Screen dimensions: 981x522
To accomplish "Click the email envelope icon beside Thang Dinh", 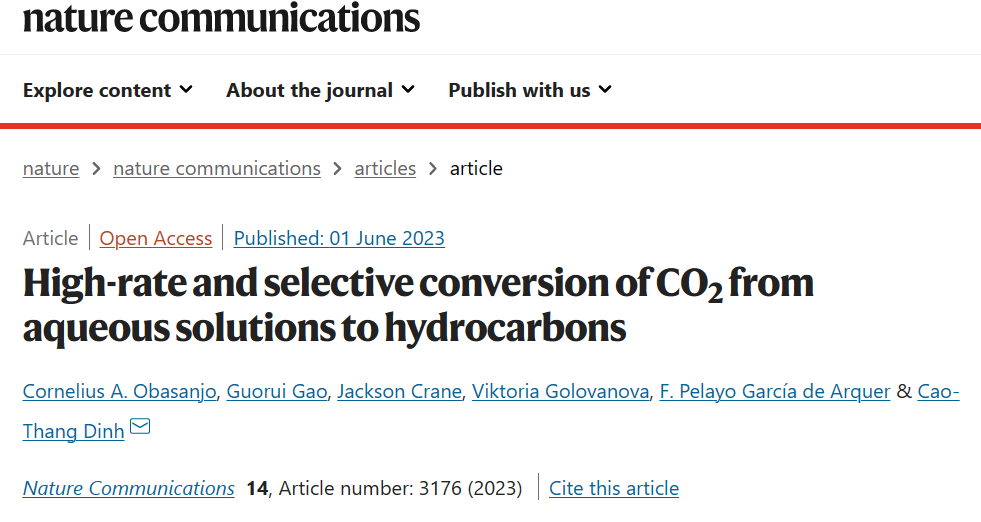I will pyautogui.click(x=140, y=427).
